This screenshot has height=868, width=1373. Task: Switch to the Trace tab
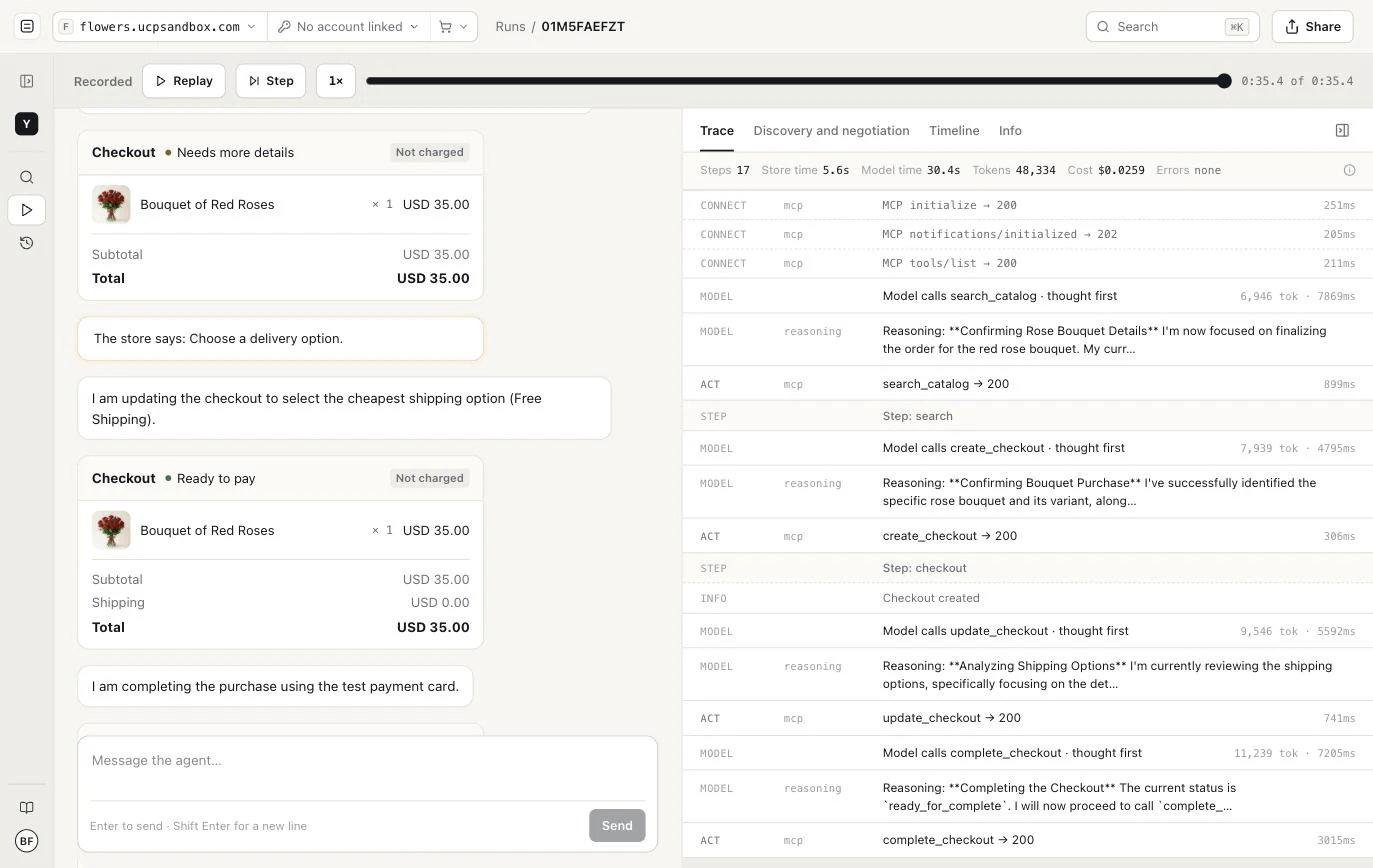pyautogui.click(x=717, y=131)
